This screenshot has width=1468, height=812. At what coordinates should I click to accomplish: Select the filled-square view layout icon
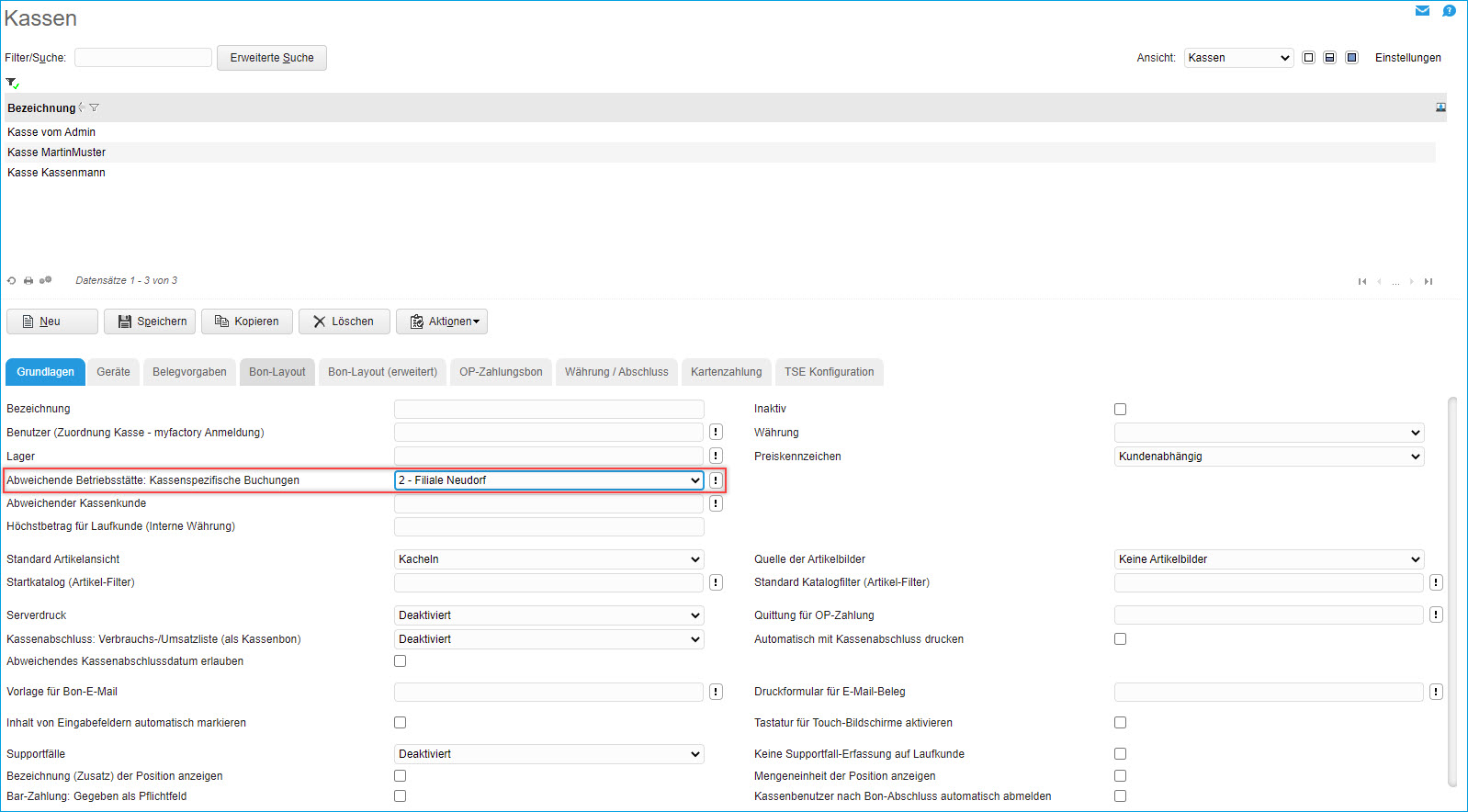(1351, 58)
